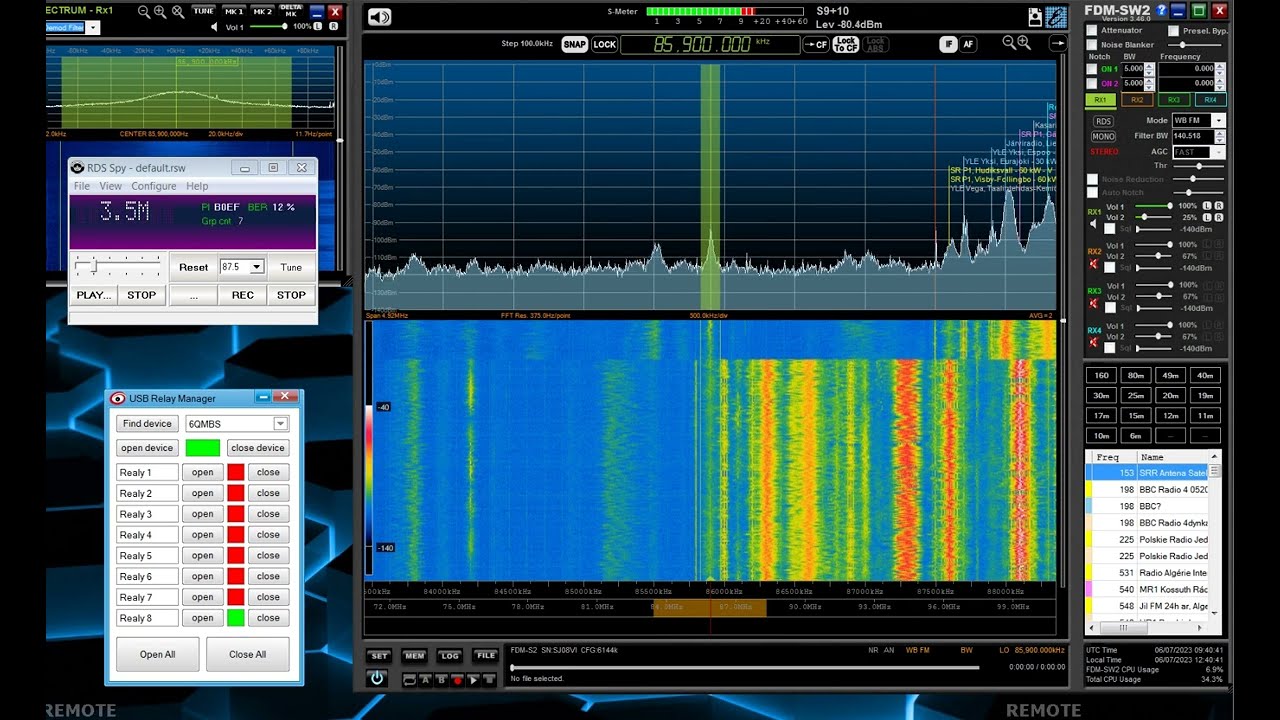This screenshot has width=1280, height=720.
Task: Click the TUNE button in Rx1 spectrum window
Action: click(x=203, y=11)
